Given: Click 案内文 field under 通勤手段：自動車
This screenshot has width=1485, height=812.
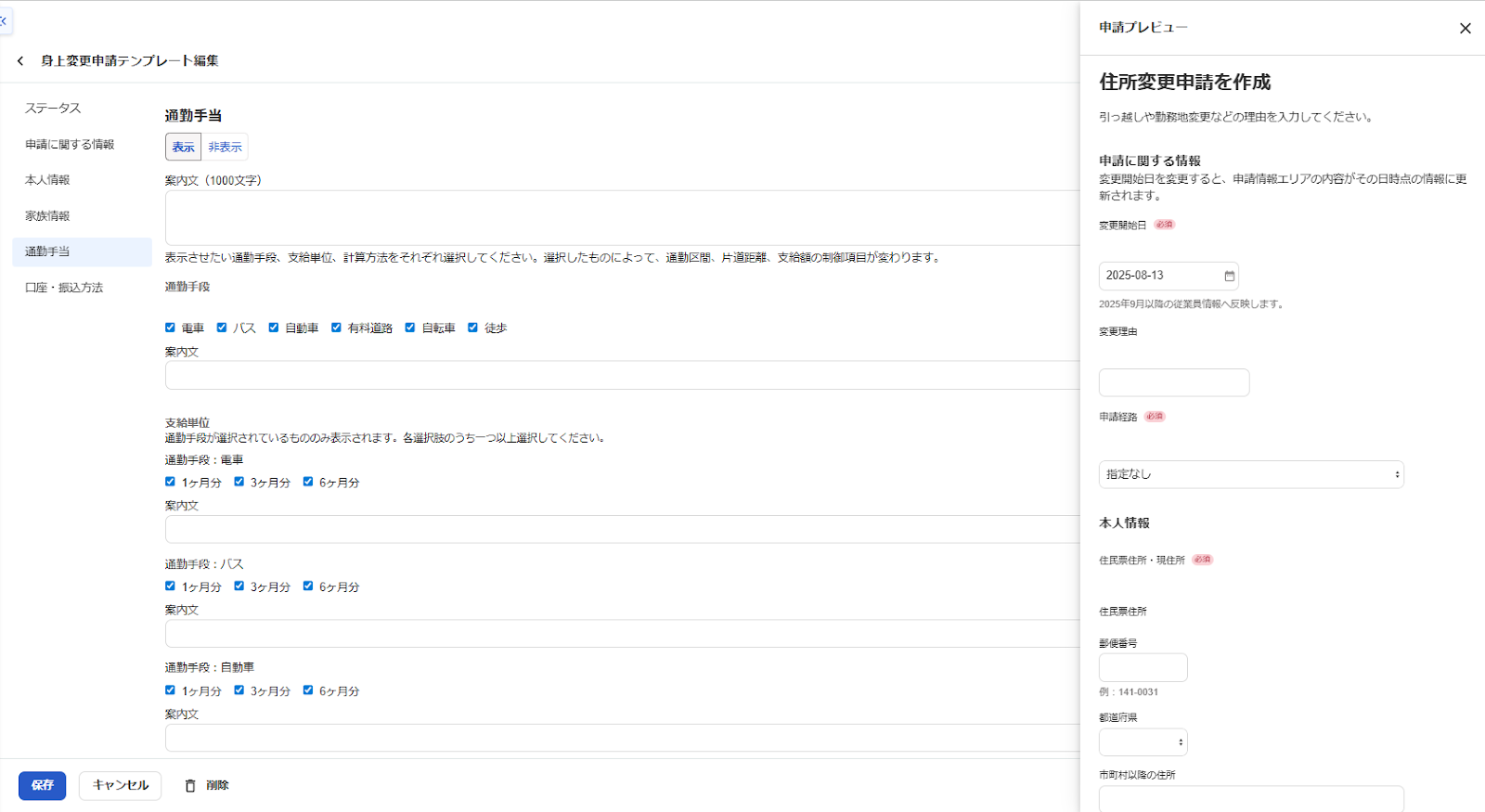Looking at the screenshot, I should coord(622,738).
